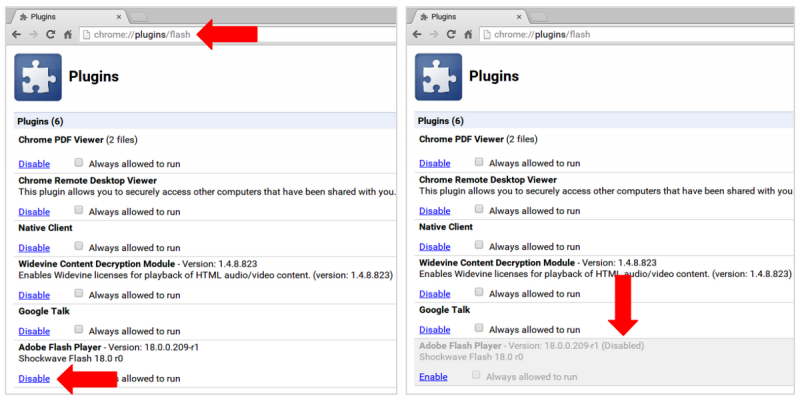
Task: Disable Google Talk in right window
Action: coord(435,330)
